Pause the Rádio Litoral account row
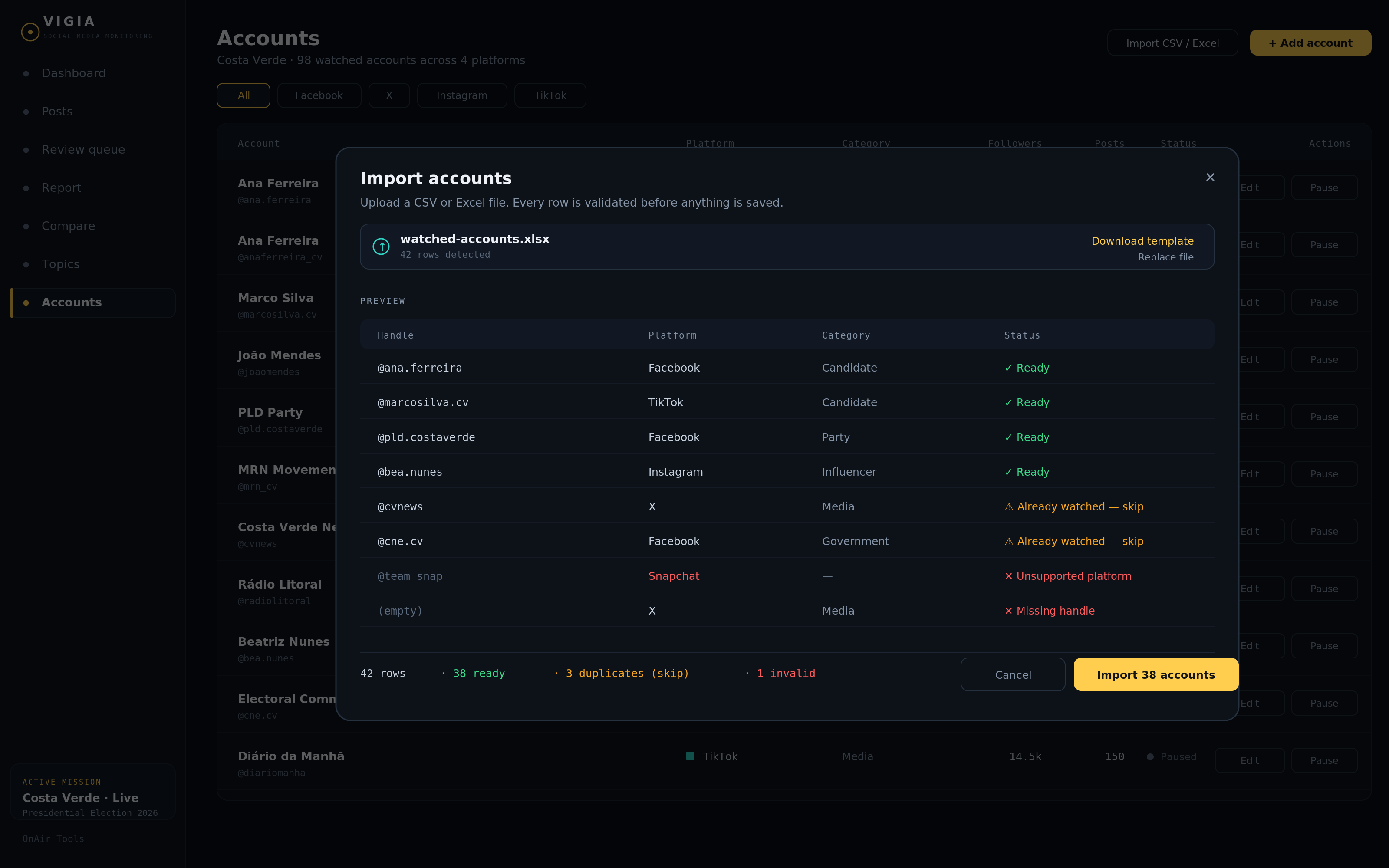The height and width of the screenshot is (868, 1389). [x=1323, y=589]
